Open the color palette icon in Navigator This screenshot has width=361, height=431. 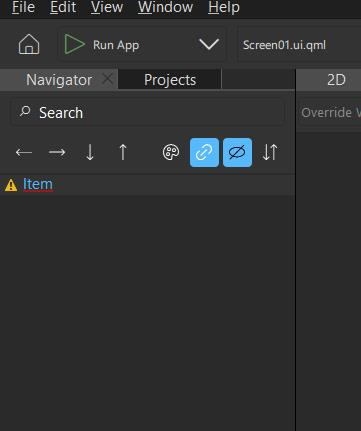tap(171, 153)
